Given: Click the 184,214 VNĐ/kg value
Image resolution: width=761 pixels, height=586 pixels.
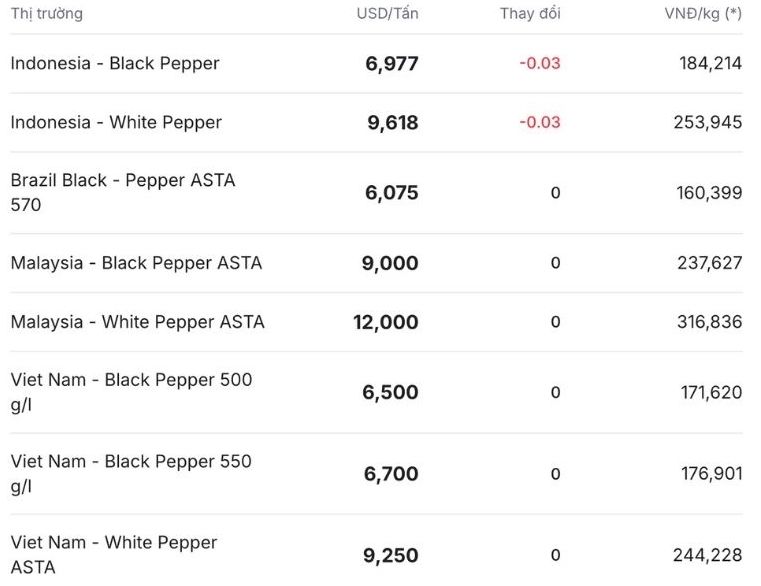Looking at the screenshot, I should click(710, 63).
